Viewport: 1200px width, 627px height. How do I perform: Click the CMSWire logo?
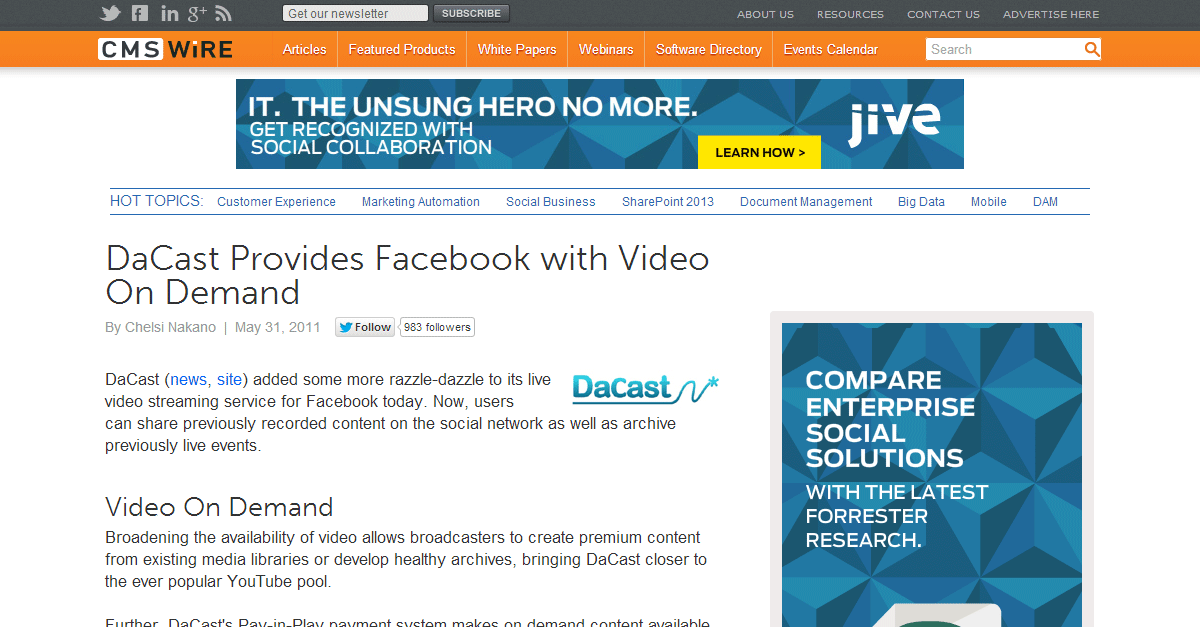pos(165,48)
